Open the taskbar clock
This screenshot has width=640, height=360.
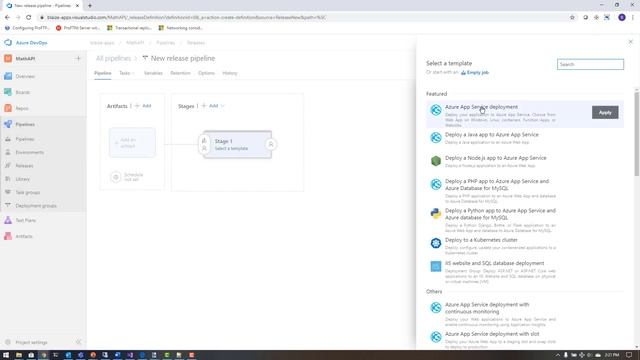click(x=612, y=355)
